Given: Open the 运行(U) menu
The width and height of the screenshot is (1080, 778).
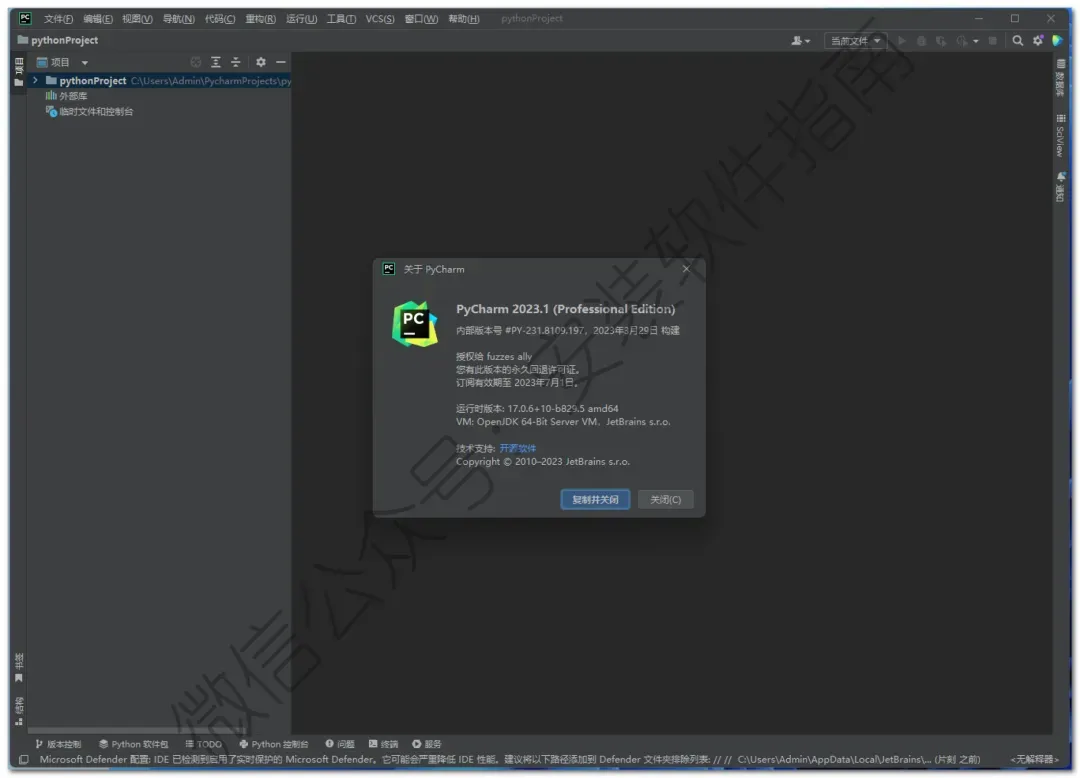Looking at the screenshot, I should click(x=301, y=19).
